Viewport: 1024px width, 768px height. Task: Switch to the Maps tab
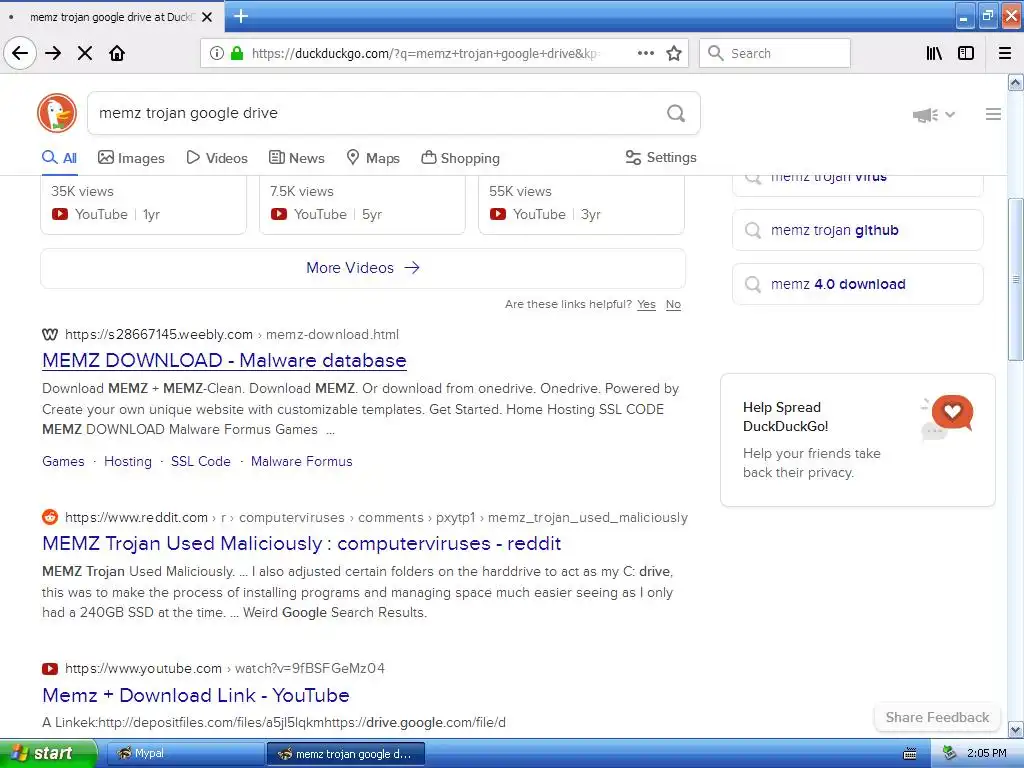coord(373,158)
